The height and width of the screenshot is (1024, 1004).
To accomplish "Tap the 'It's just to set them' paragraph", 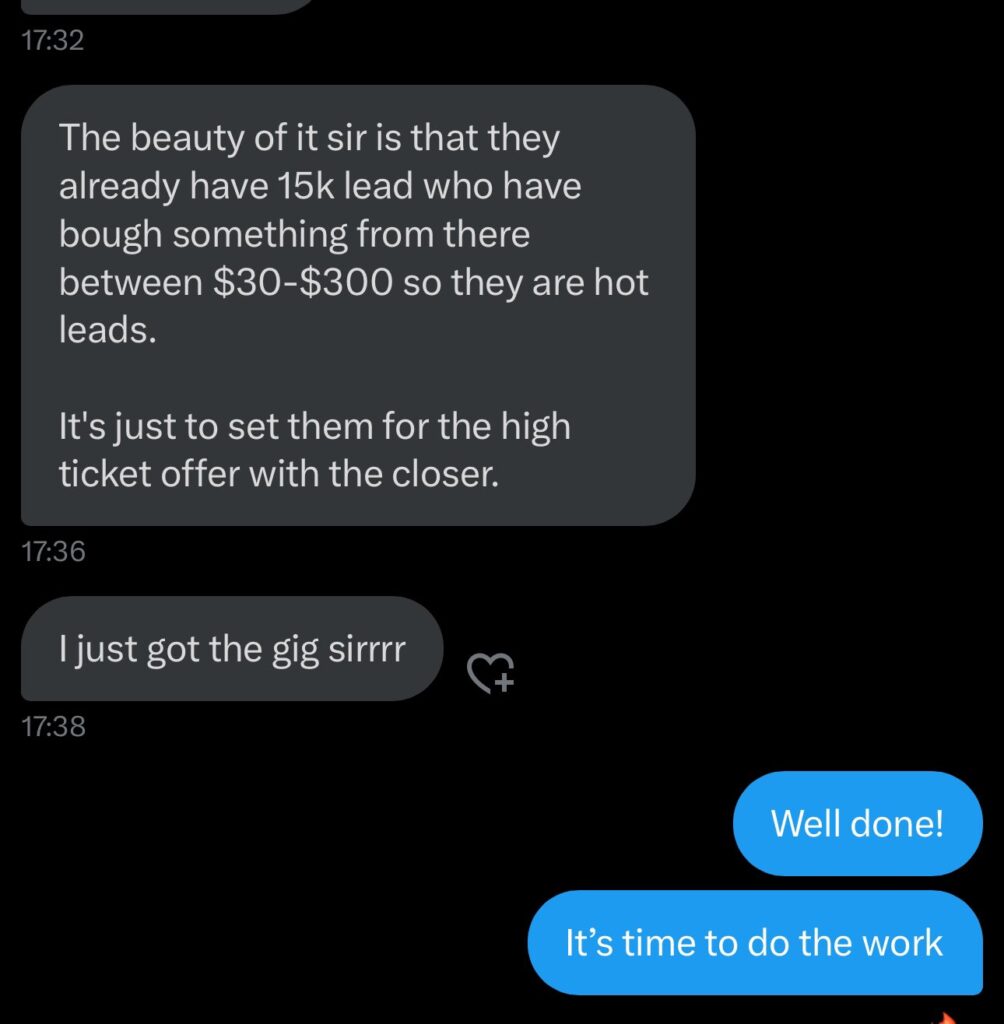I will [x=315, y=449].
